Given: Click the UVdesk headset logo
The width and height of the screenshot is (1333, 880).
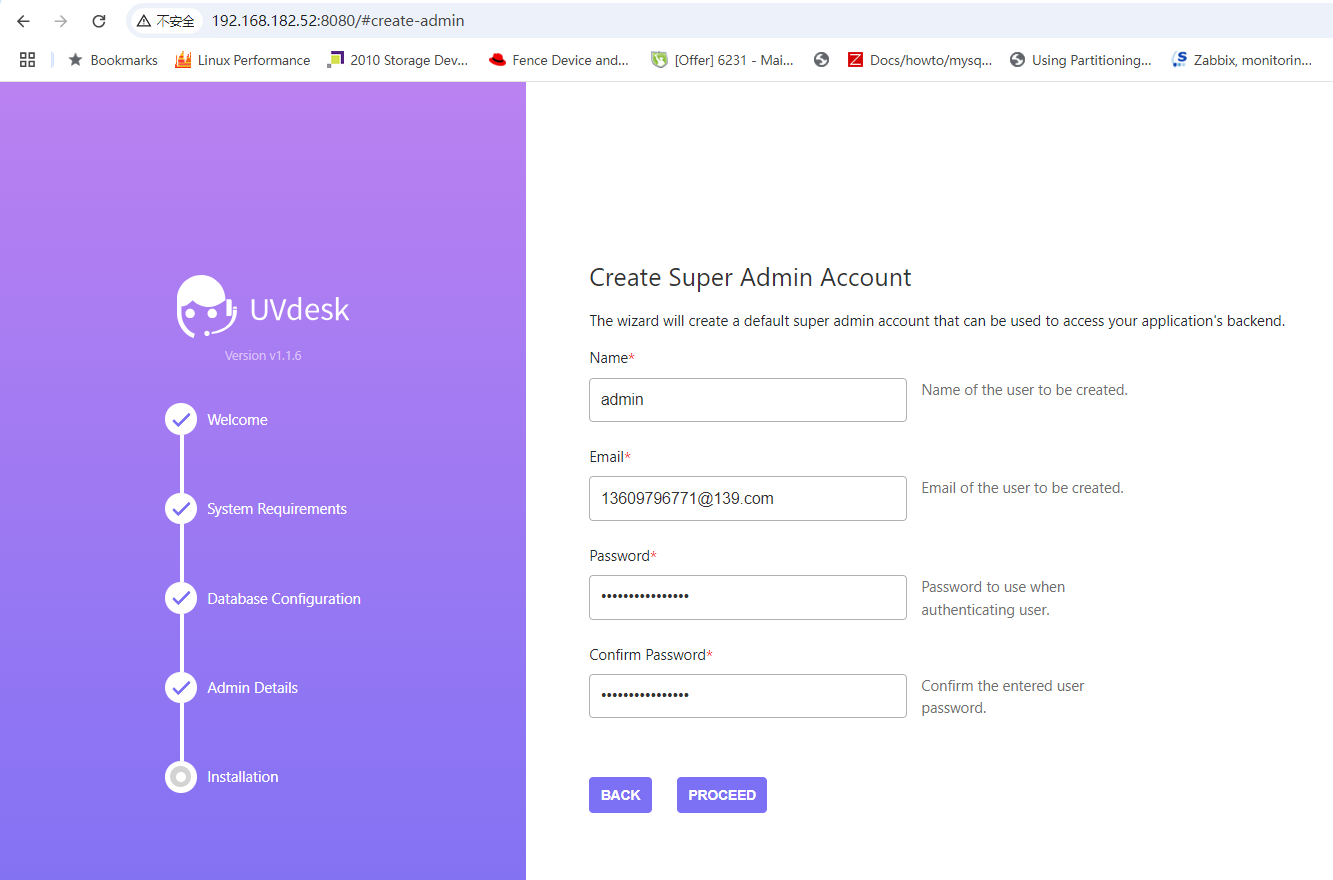Looking at the screenshot, I should (x=206, y=307).
